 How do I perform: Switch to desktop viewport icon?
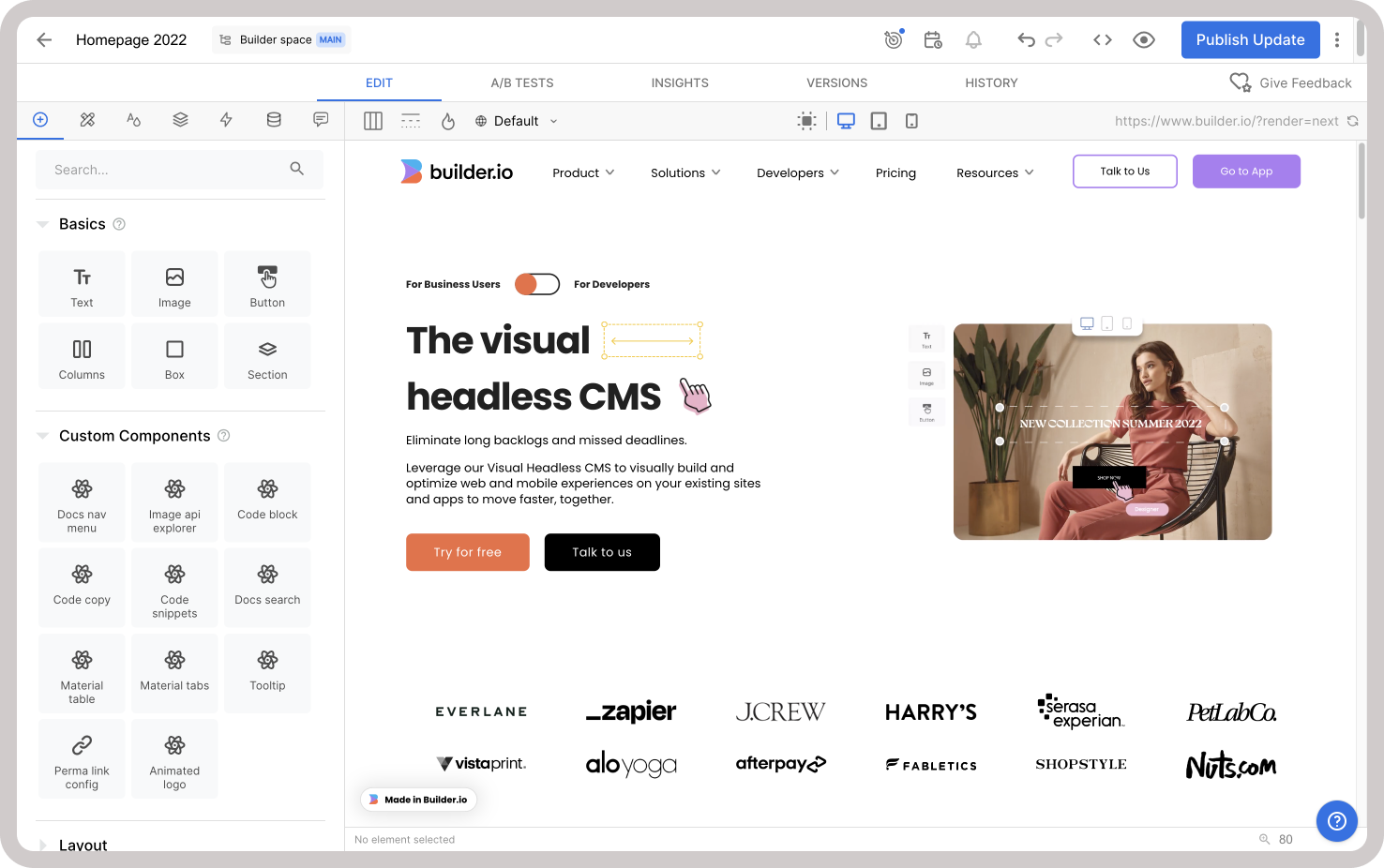846,121
